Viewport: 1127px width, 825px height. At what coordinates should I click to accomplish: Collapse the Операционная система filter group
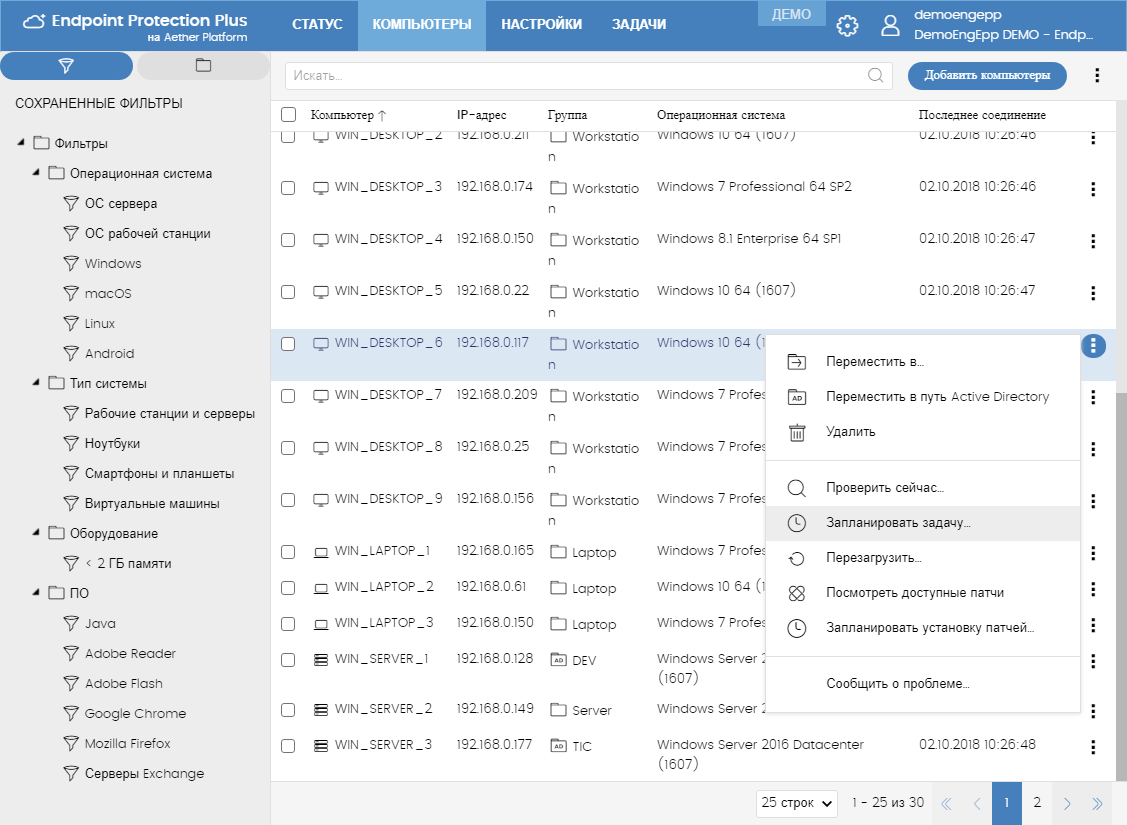(36, 173)
